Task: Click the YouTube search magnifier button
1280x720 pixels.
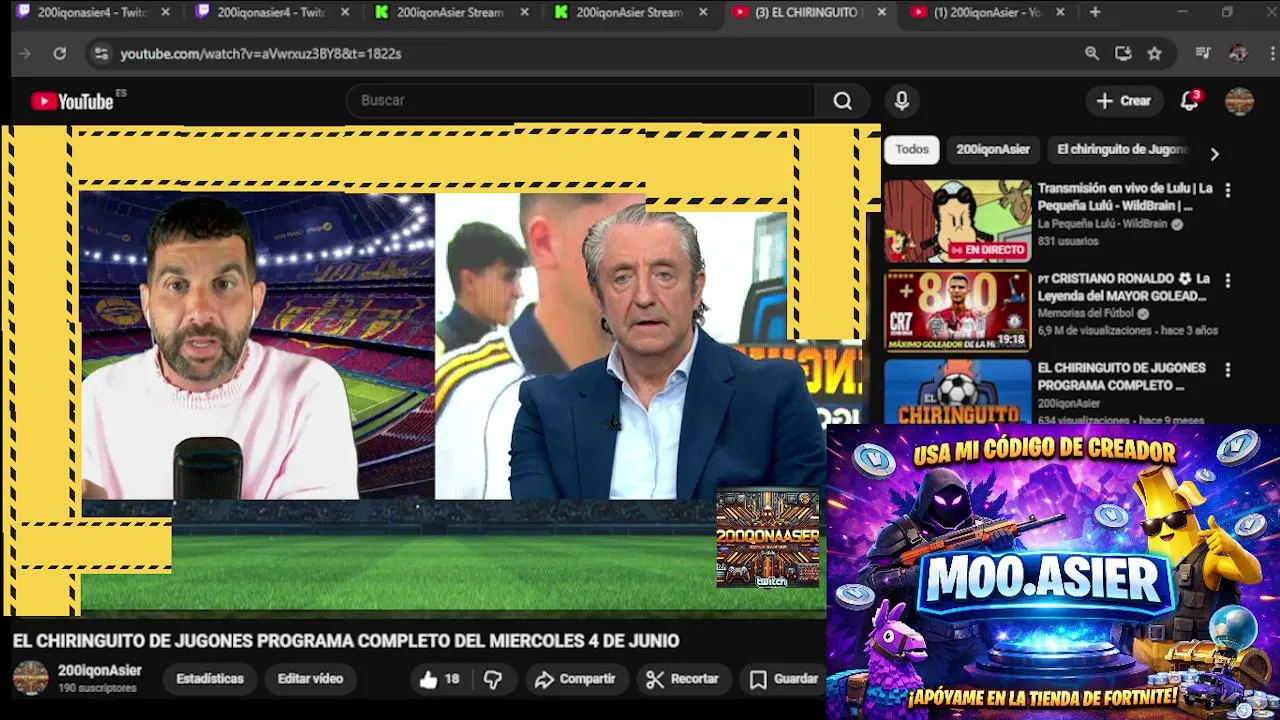Action: pyautogui.click(x=843, y=100)
